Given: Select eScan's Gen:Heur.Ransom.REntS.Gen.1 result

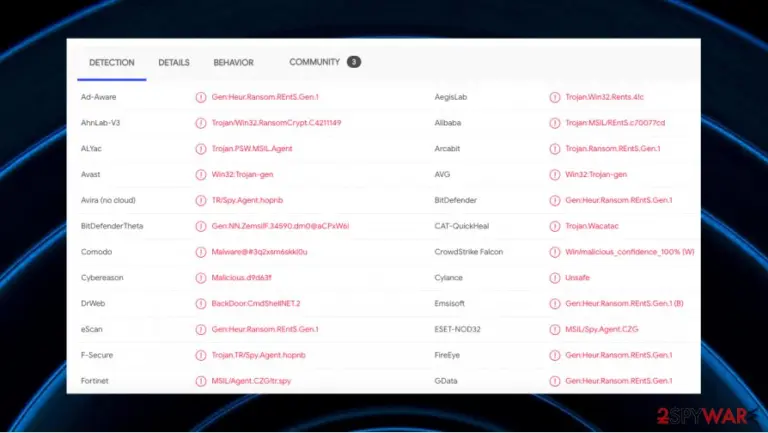Looking at the screenshot, I should (265, 329).
